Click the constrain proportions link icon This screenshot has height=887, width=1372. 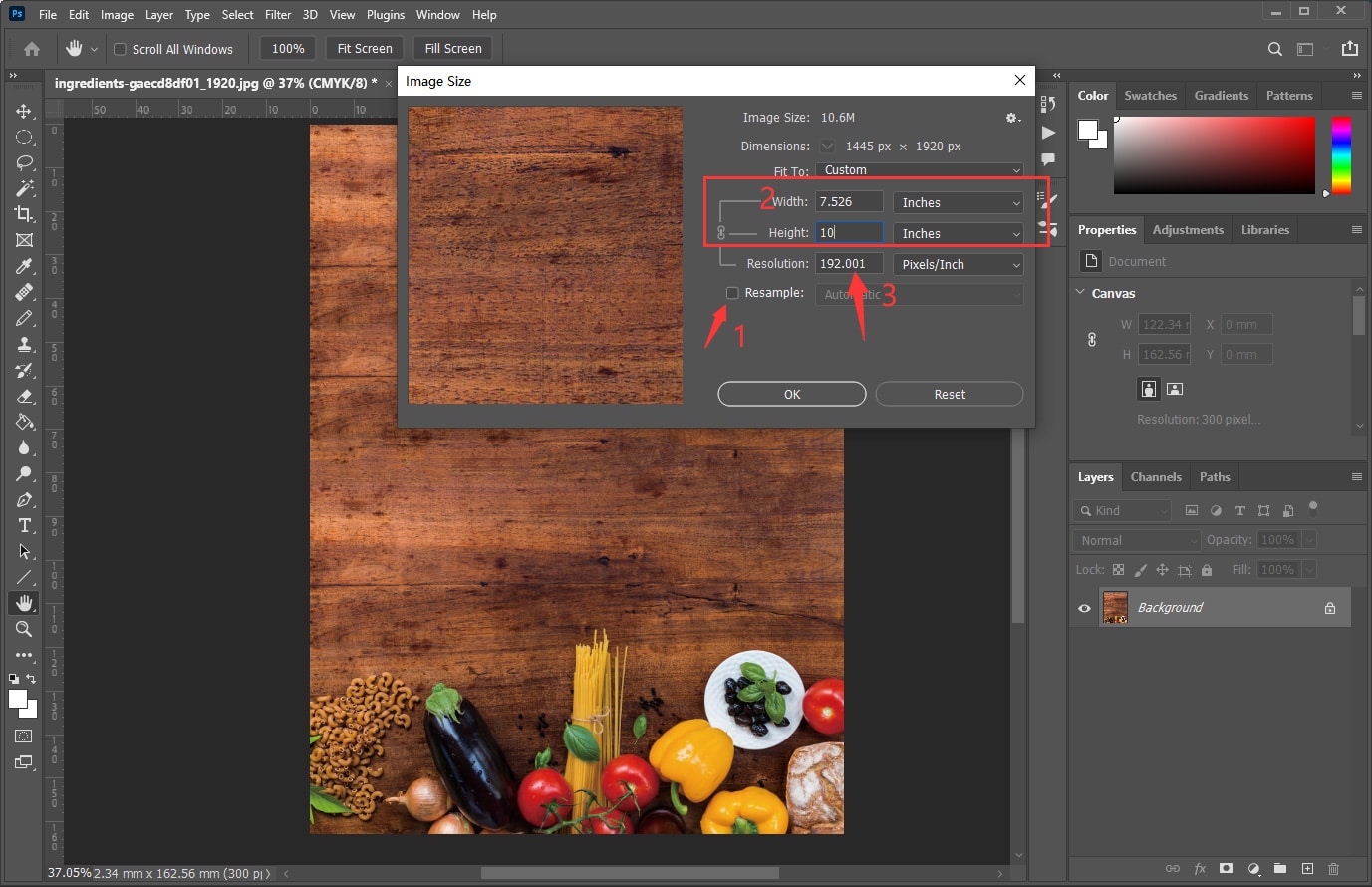(x=721, y=233)
